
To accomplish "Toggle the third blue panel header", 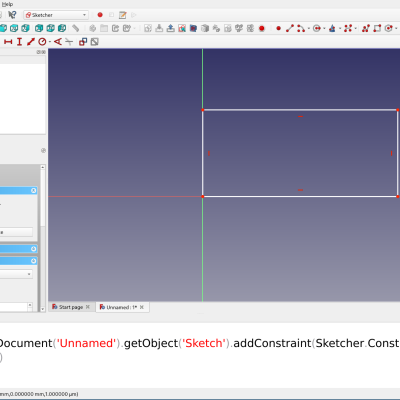I will [33, 261].
